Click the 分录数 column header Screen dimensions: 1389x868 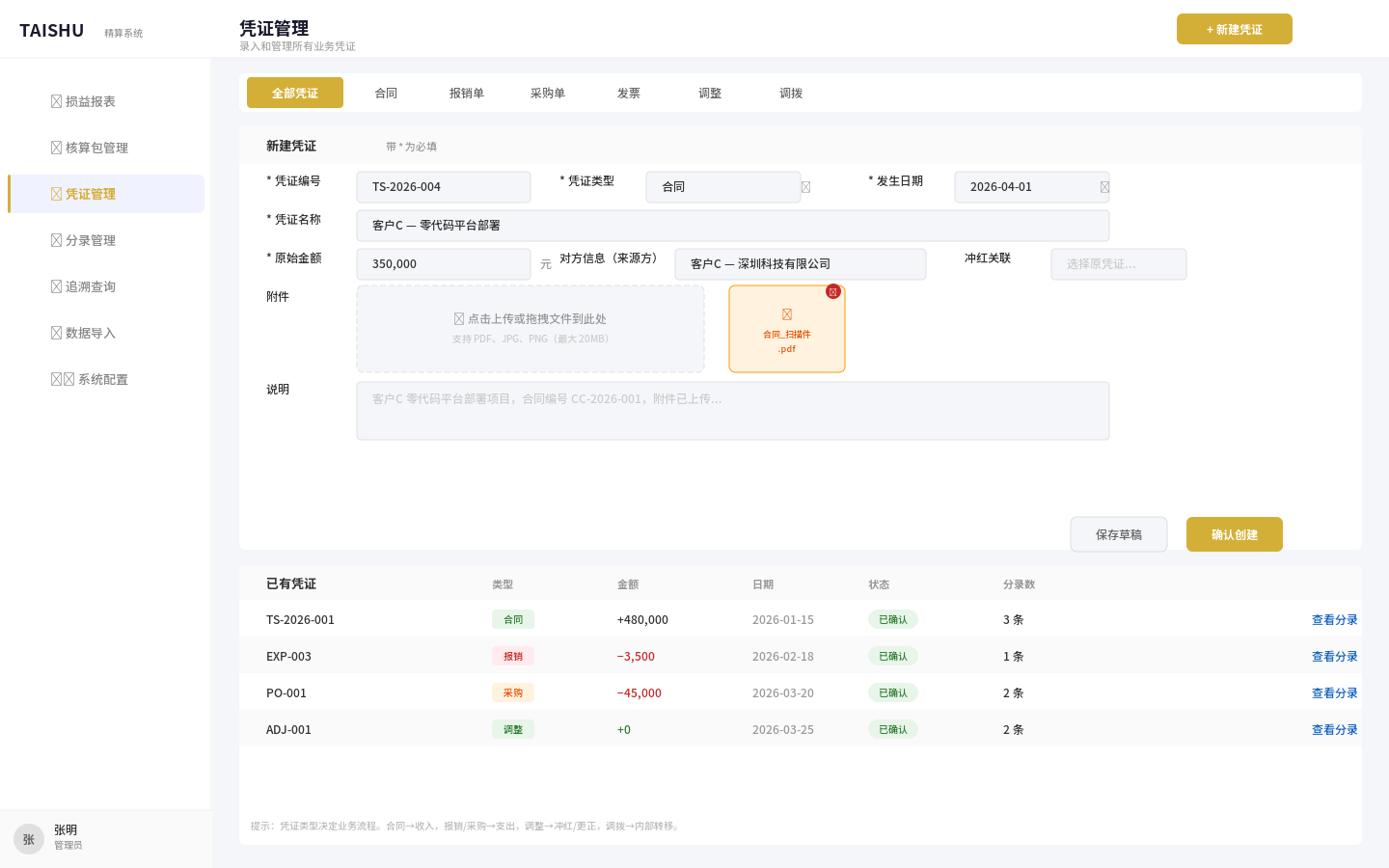click(1020, 584)
